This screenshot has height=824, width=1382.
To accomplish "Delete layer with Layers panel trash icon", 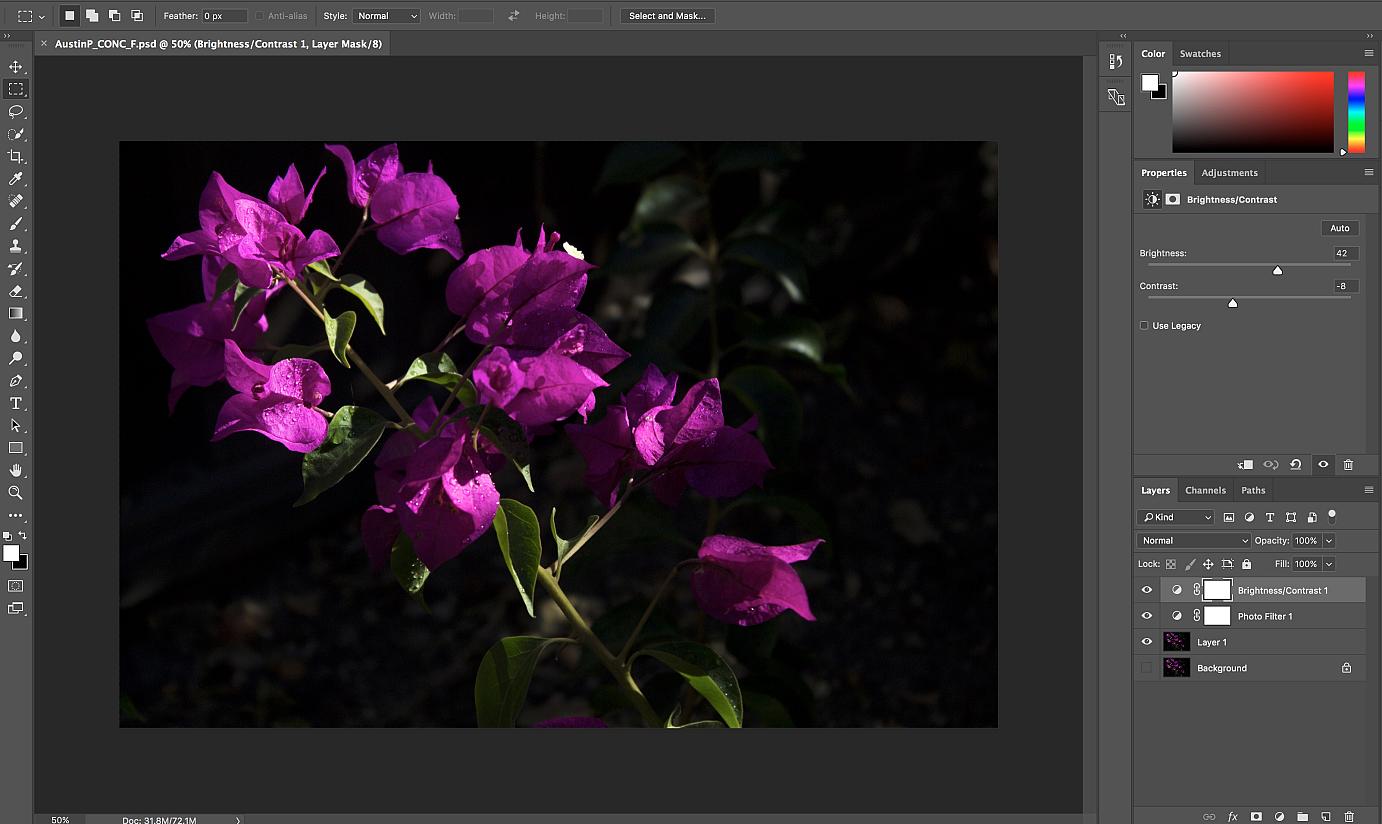I will click(1349, 816).
